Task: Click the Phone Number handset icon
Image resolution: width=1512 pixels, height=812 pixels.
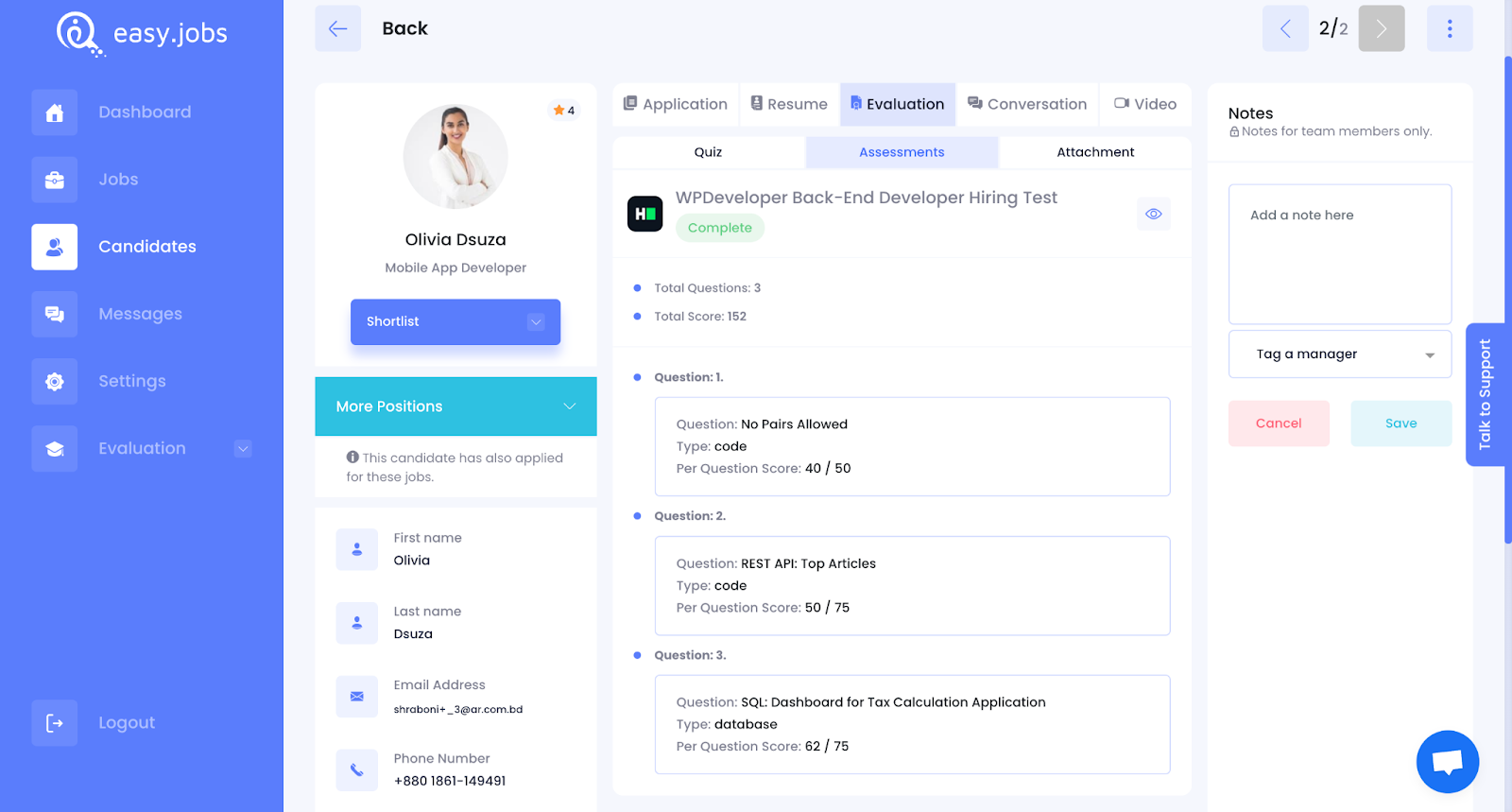Action: [x=357, y=770]
